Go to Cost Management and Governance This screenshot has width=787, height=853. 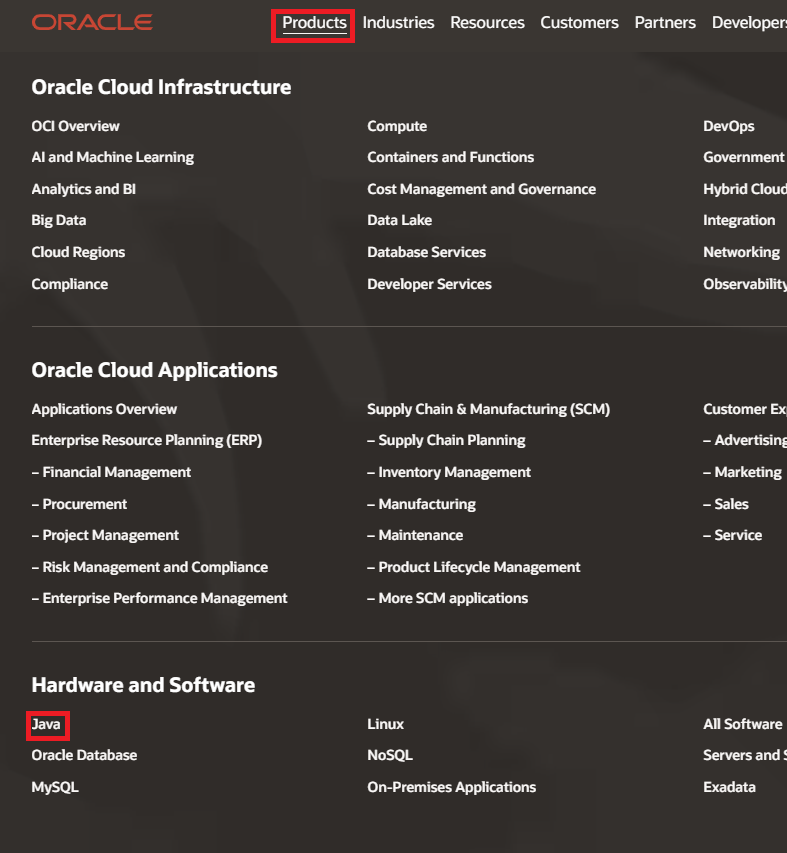[481, 189]
